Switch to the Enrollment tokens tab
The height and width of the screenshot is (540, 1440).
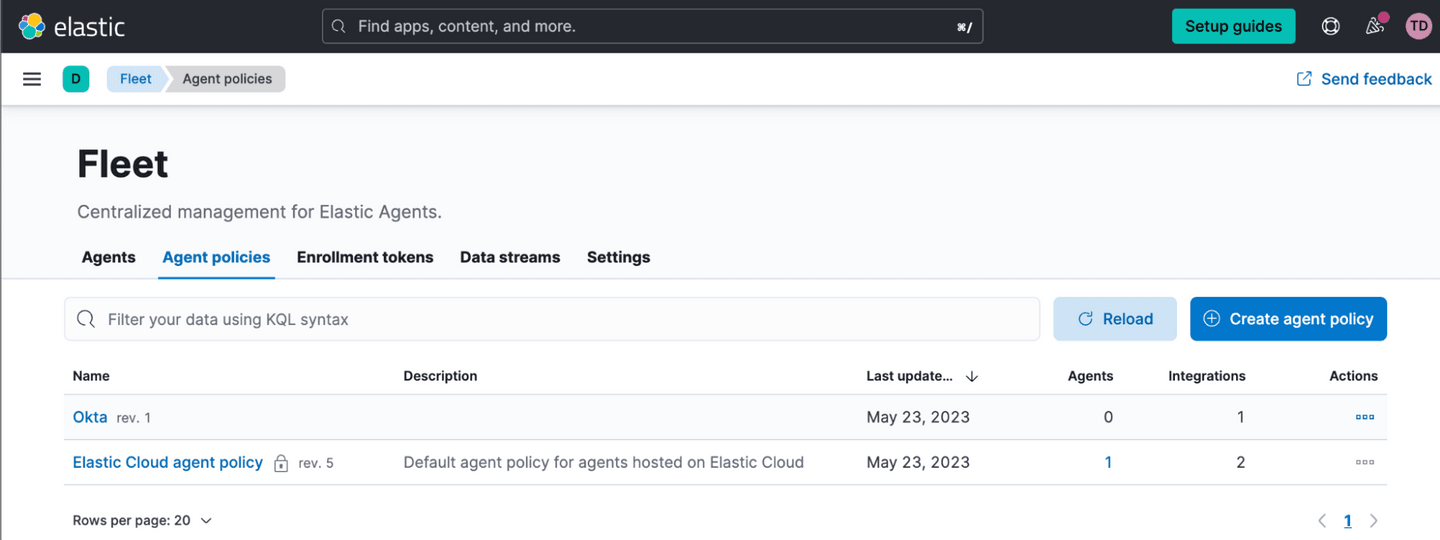pos(365,257)
